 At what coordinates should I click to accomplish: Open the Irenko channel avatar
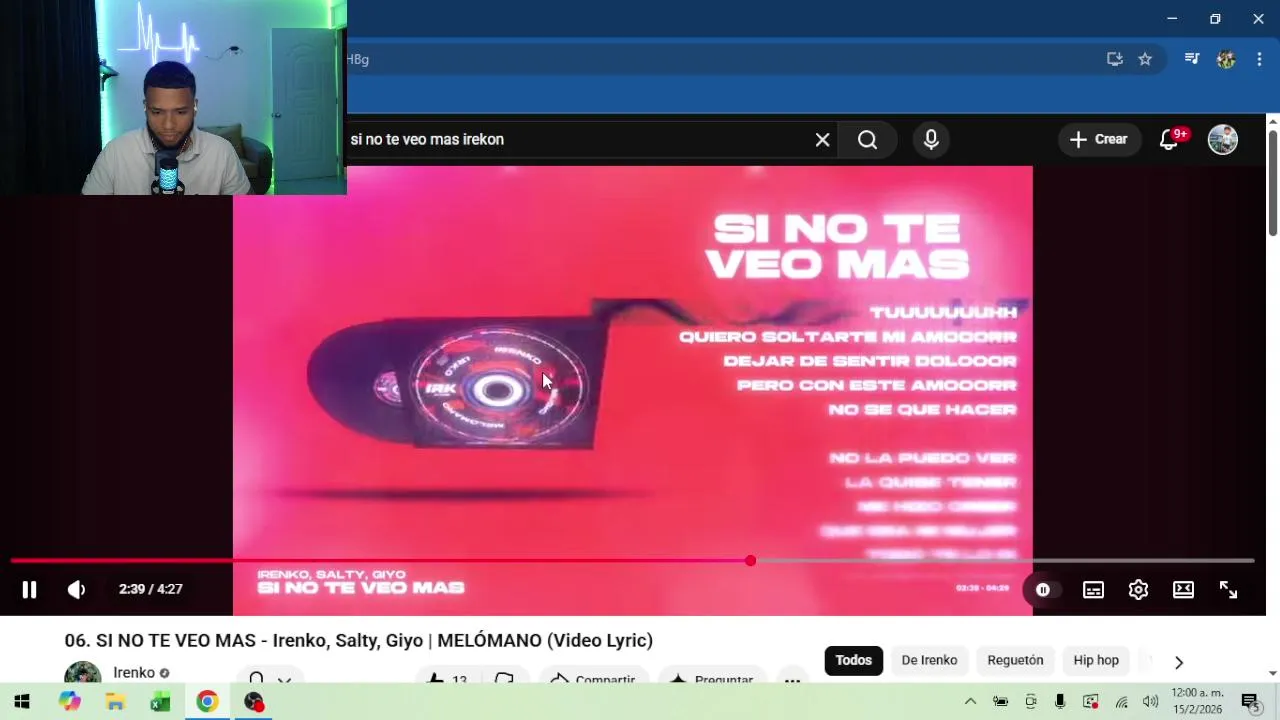[82, 673]
